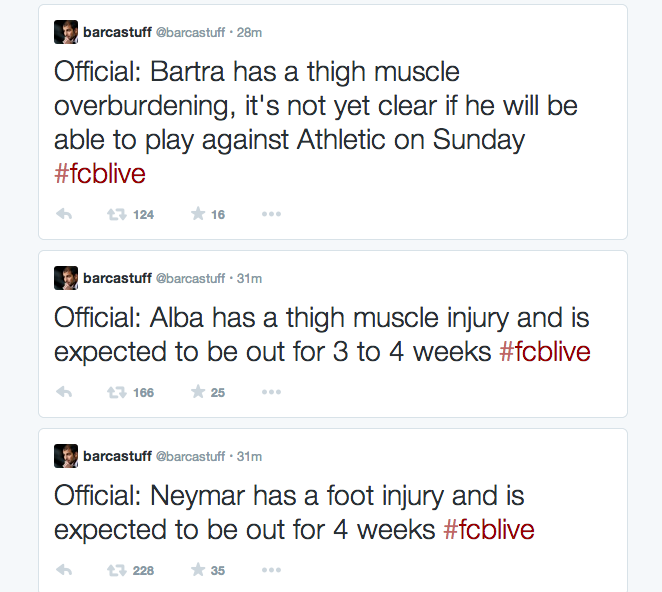Reply to the Alba thigh injury tweet

point(64,392)
